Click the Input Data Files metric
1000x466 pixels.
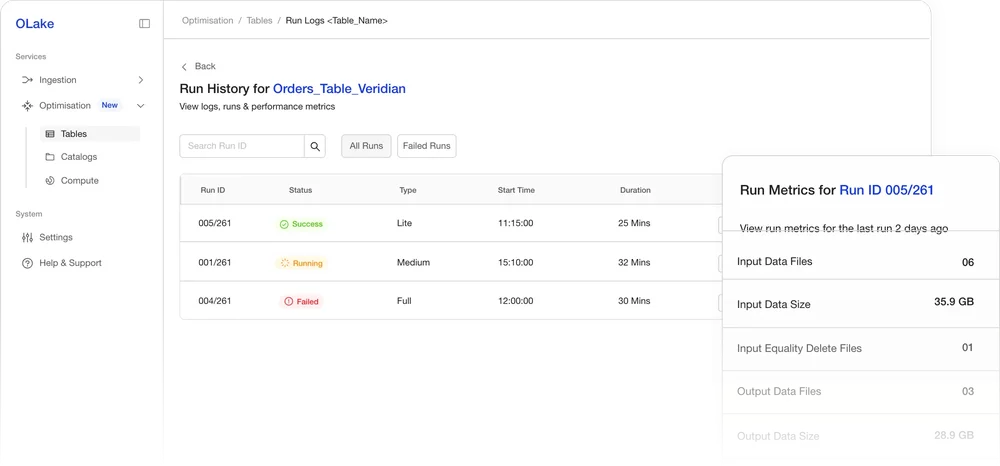point(775,262)
